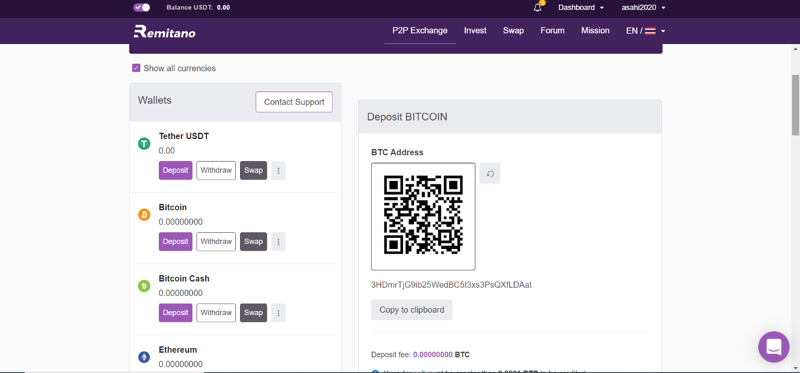This screenshot has height=373, width=800.
Task: Open the chat support bubble
Action: tap(774, 347)
